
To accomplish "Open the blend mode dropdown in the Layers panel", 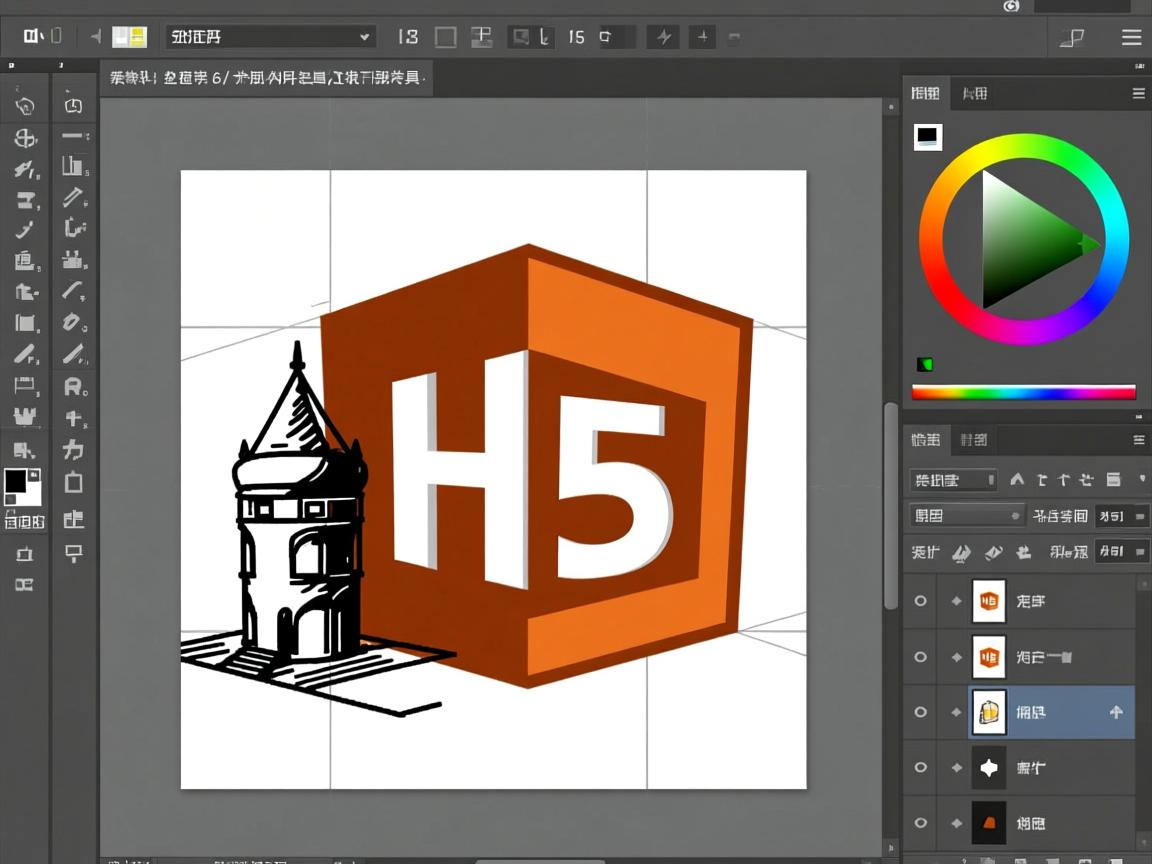I will point(965,515).
